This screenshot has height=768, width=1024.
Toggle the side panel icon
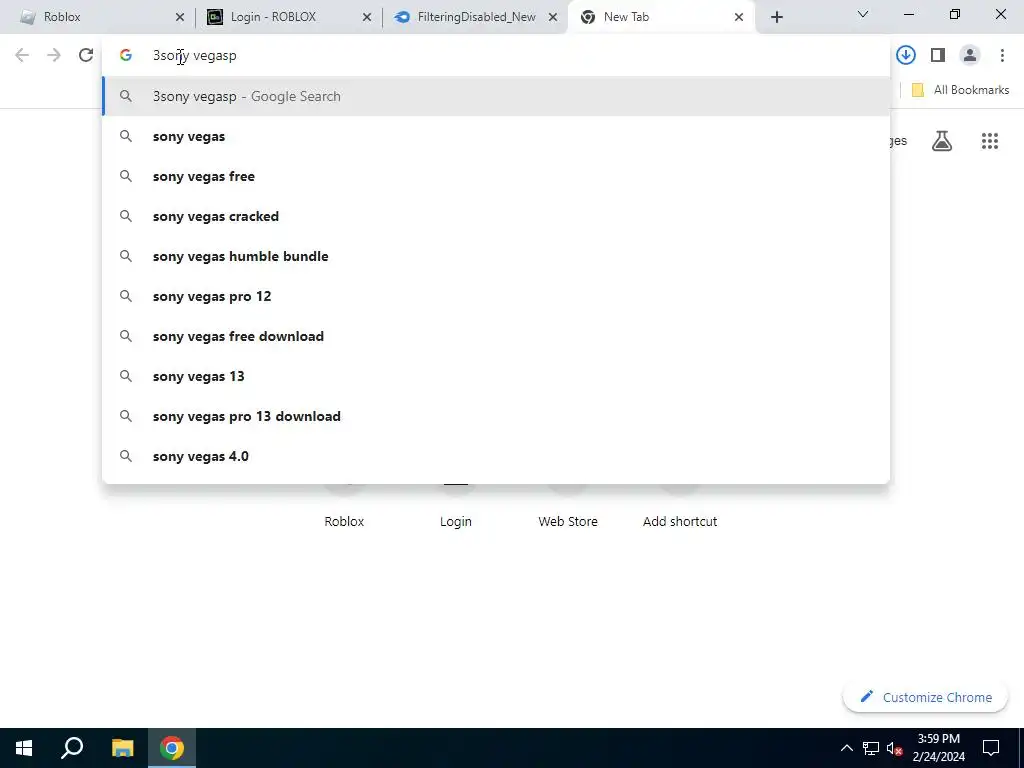pyautogui.click(x=938, y=56)
